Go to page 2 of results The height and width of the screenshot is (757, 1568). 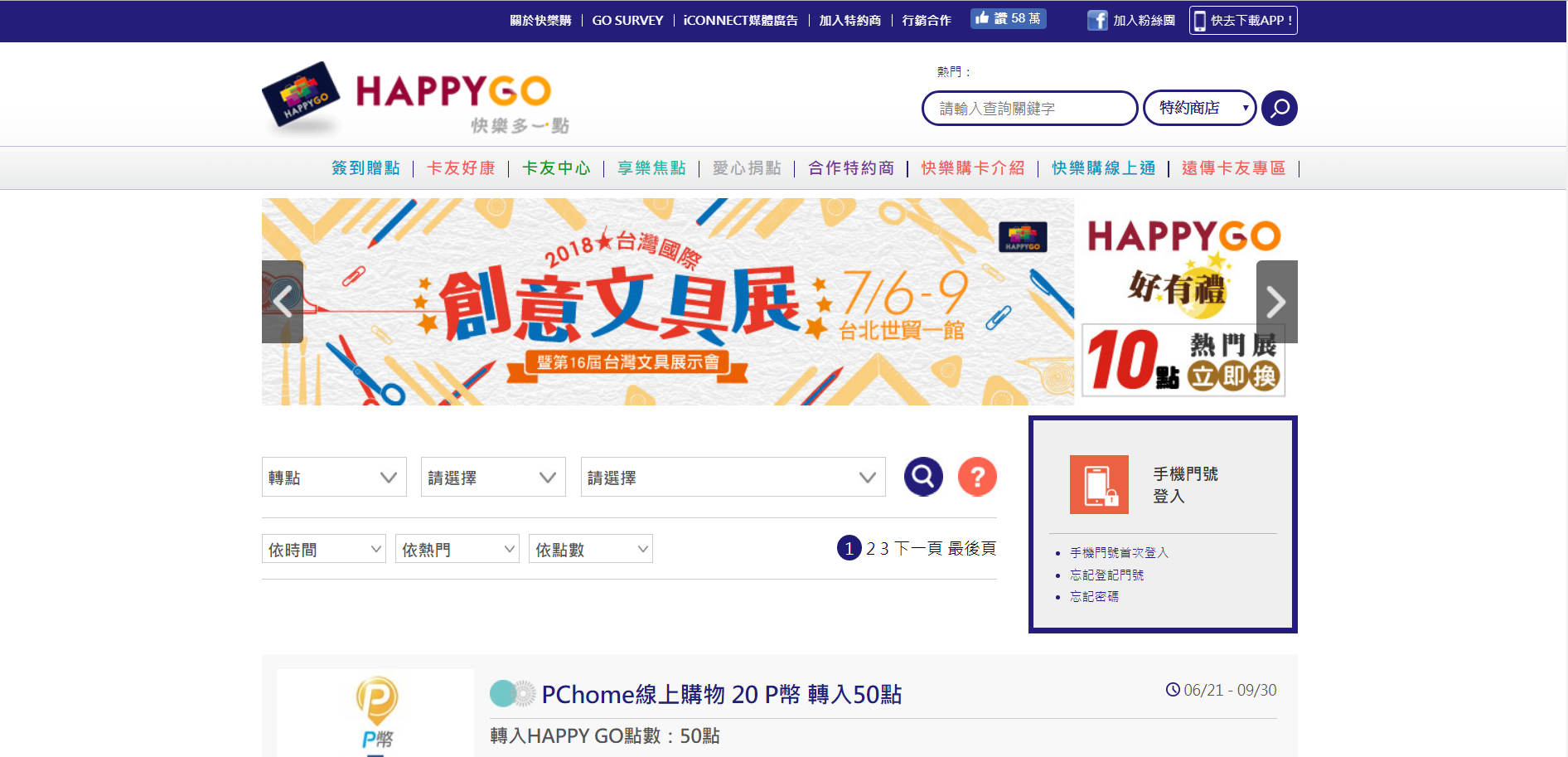[x=871, y=549]
